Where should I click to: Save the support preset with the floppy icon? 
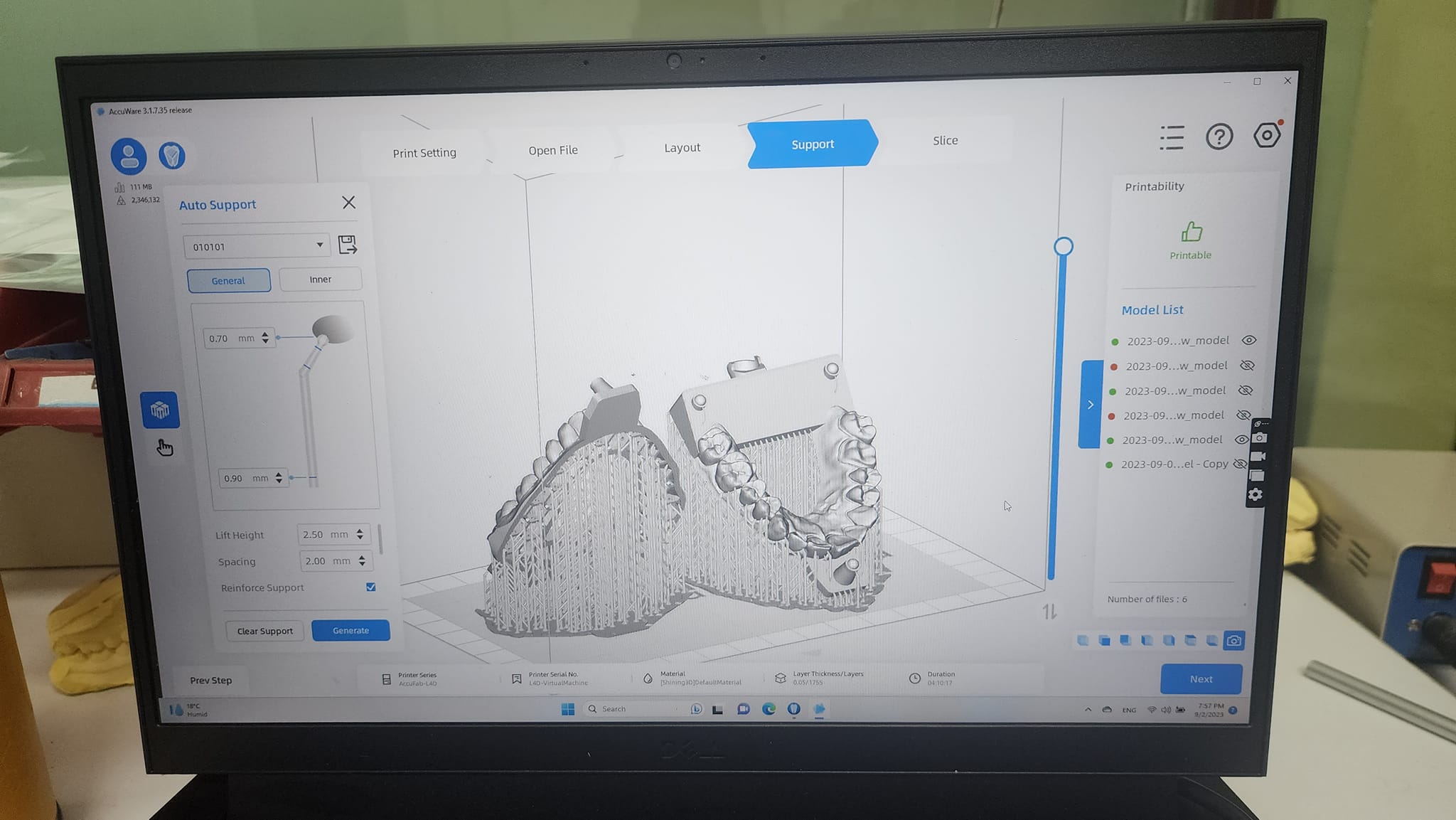coord(347,245)
